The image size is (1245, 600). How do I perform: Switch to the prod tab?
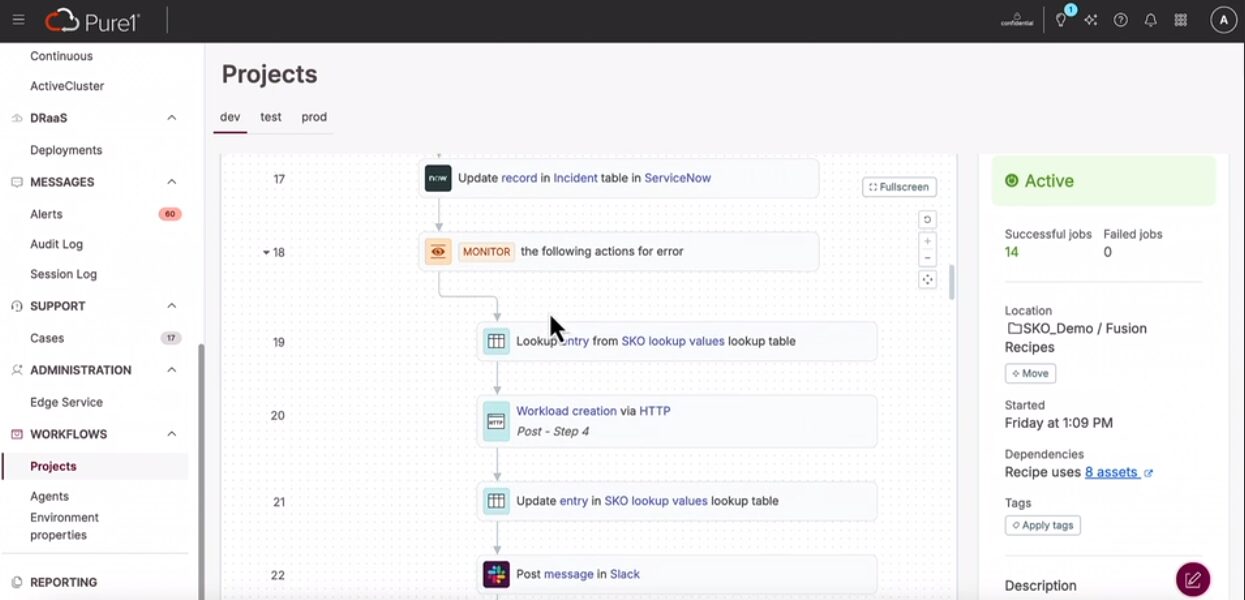[x=314, y=117]
